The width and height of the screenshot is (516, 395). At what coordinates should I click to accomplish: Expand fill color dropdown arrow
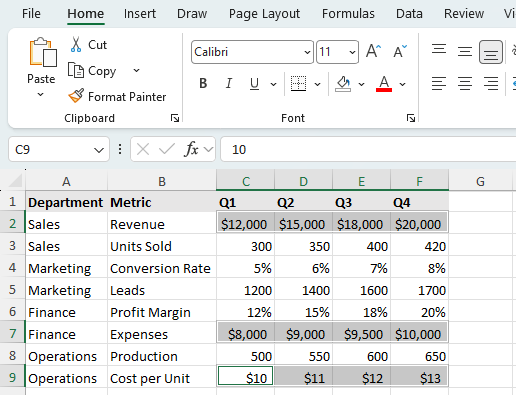[x=361, y=84]
